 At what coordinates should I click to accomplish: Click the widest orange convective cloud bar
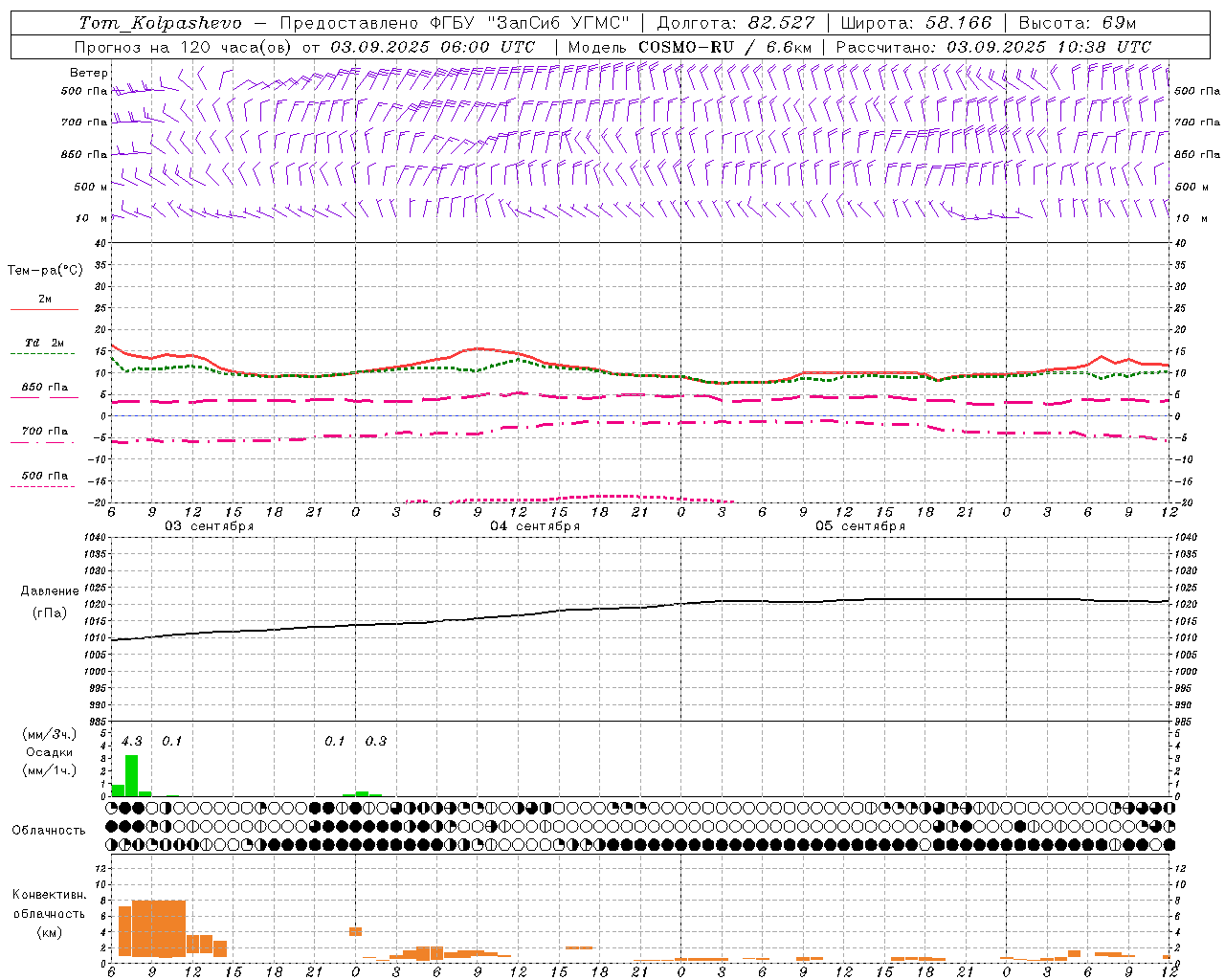coord(159,928)
